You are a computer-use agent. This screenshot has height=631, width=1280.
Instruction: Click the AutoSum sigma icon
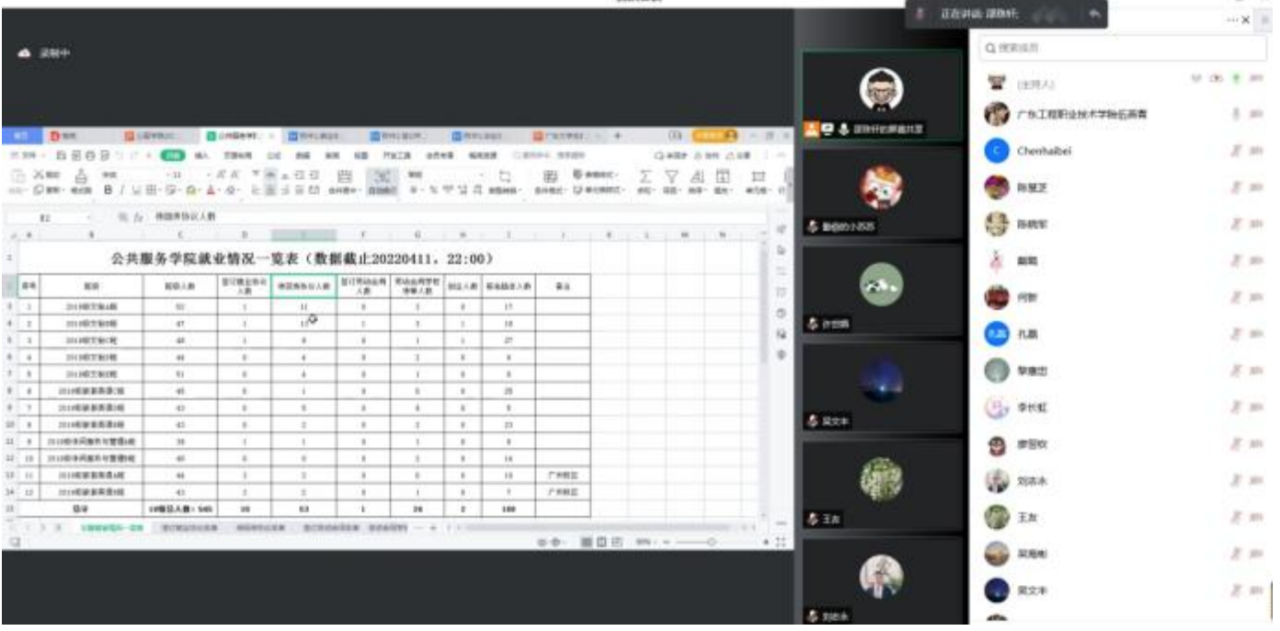tap(646, 176)
